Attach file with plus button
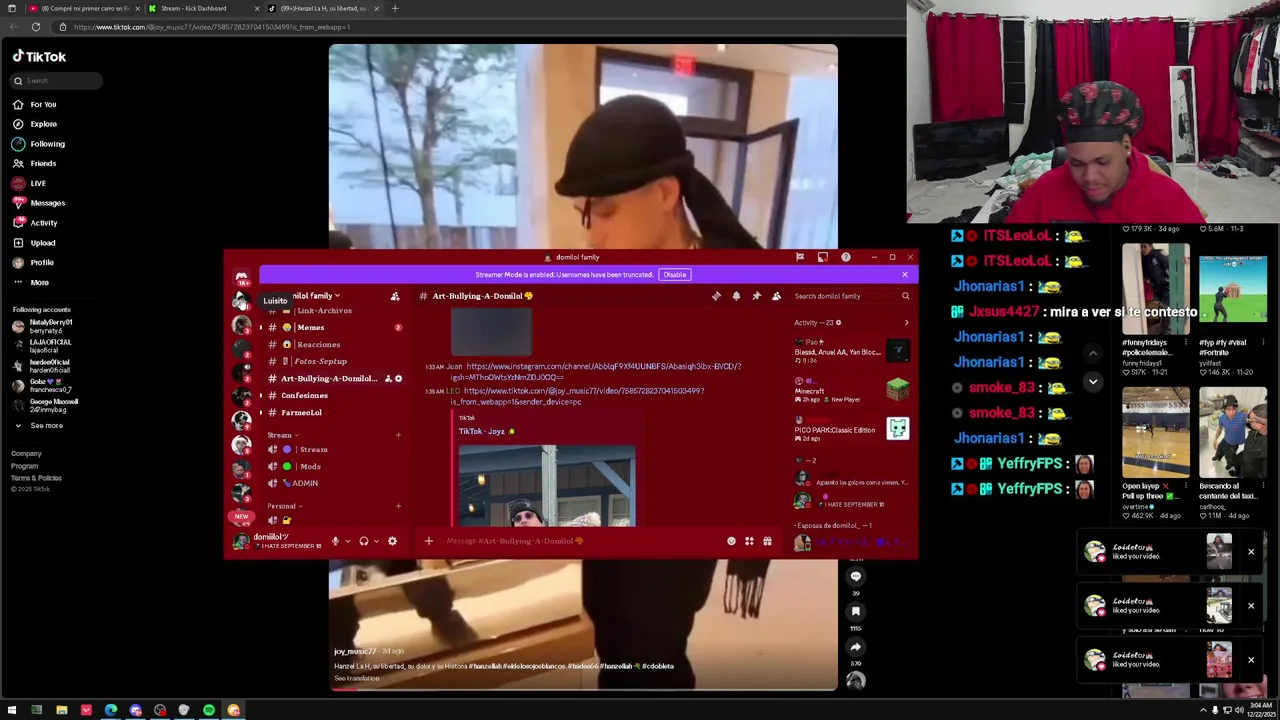Viewport: 1280px width, 720px height. coord(428,541)
